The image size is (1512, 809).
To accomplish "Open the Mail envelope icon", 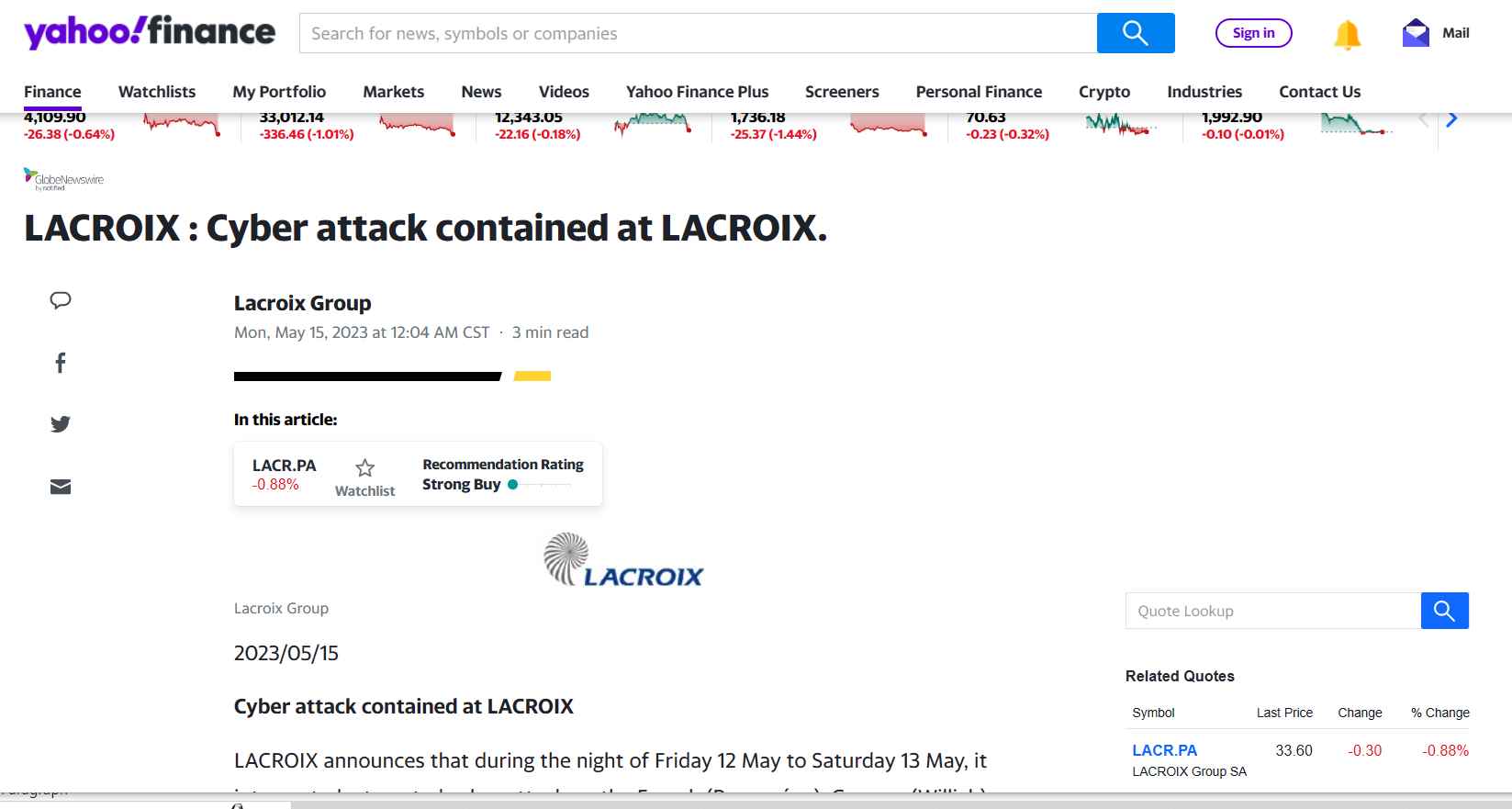I will [x=1416, y=33].
